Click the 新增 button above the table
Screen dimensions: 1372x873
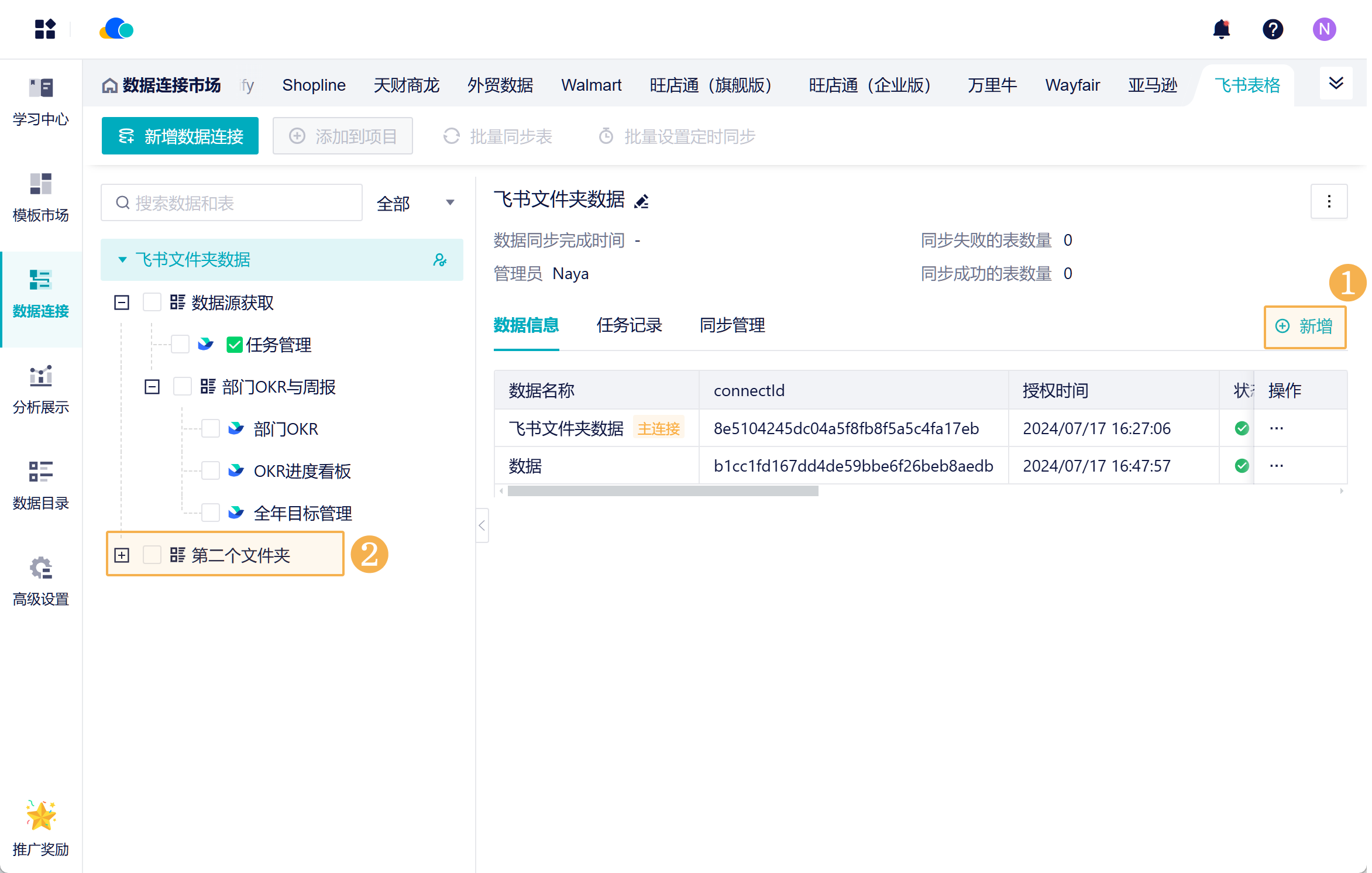[x=1305, y=326]
